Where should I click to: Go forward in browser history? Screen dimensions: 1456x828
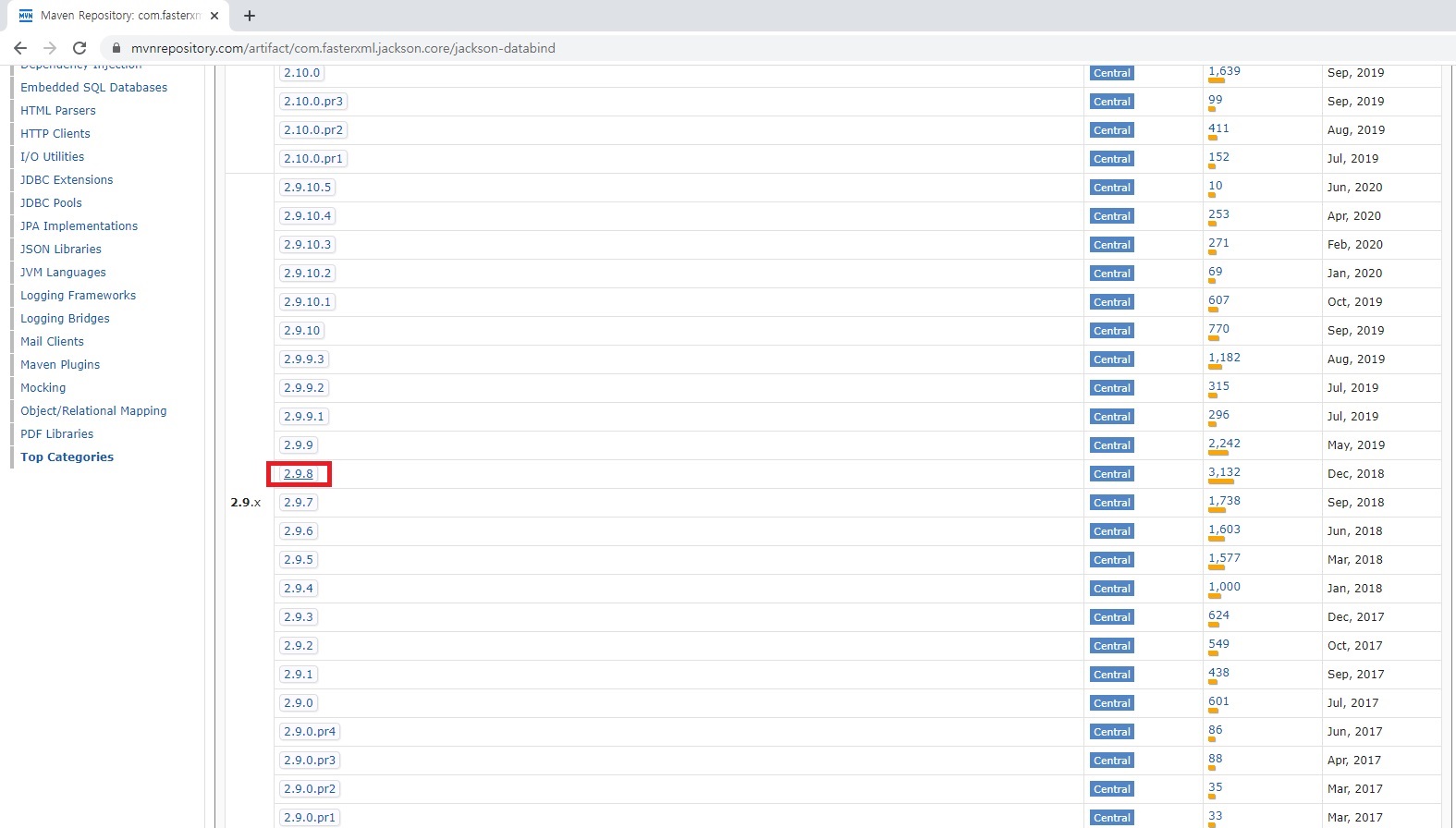click(50, 48)
